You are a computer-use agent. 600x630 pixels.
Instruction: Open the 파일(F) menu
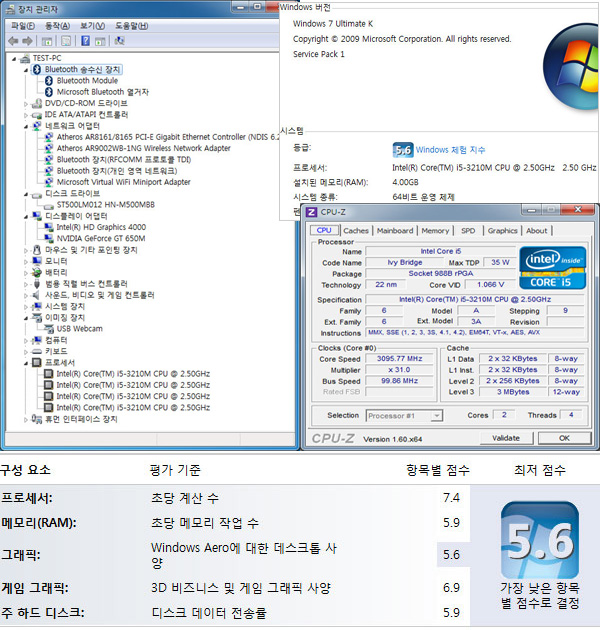click(x=23, y=26)
